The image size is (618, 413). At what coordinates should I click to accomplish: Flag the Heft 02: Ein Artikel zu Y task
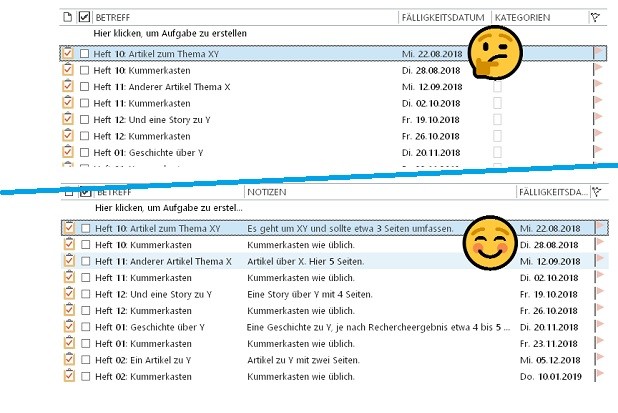coord(600,360)
